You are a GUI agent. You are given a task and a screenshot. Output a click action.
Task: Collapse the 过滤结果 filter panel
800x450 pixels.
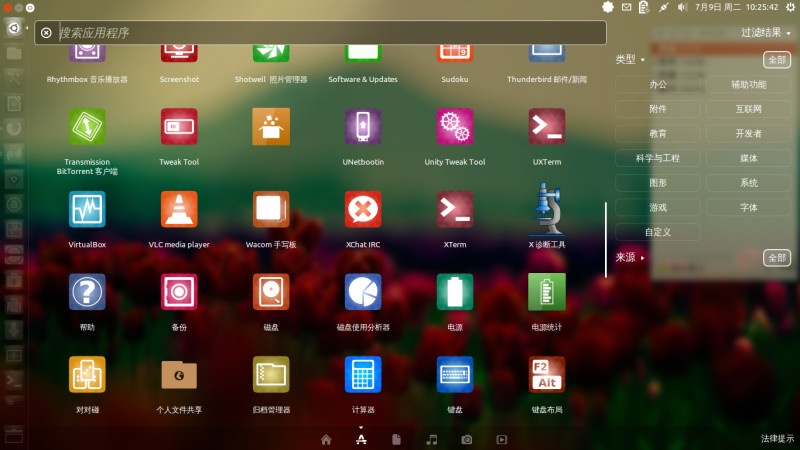(765, 33)
